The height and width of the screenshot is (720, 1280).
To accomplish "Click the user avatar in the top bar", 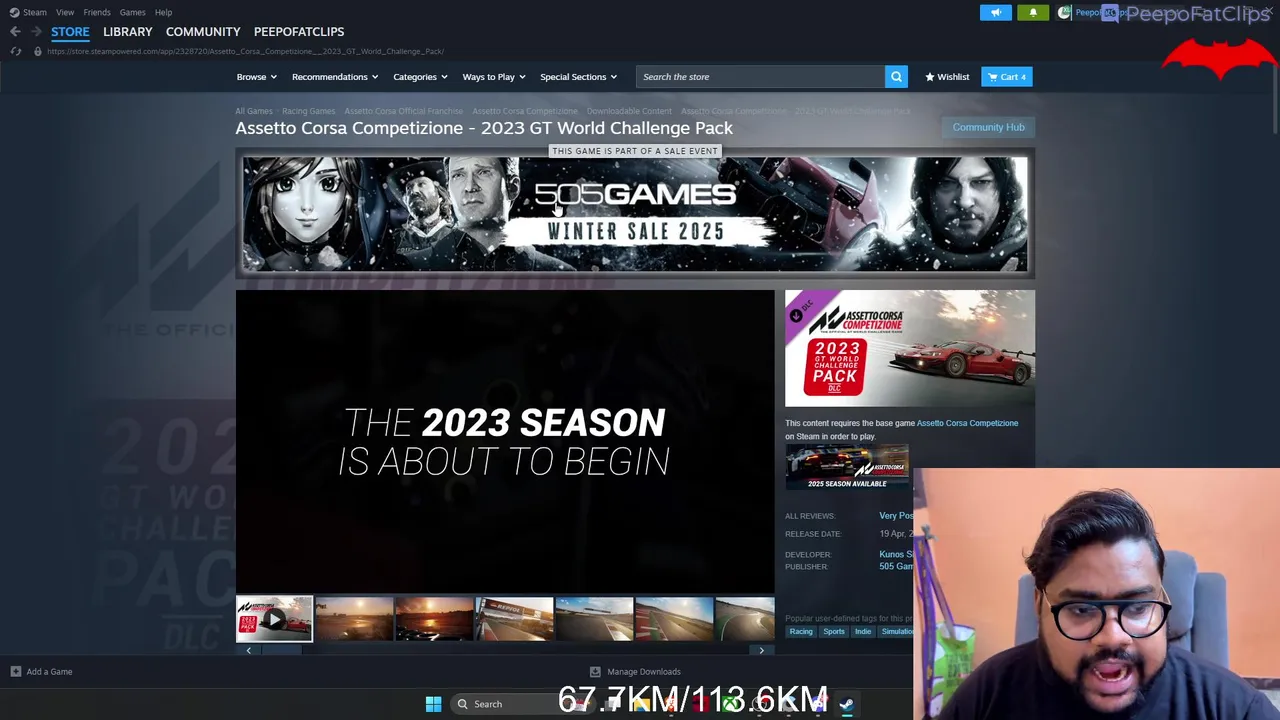I will tap(1065, 13).
